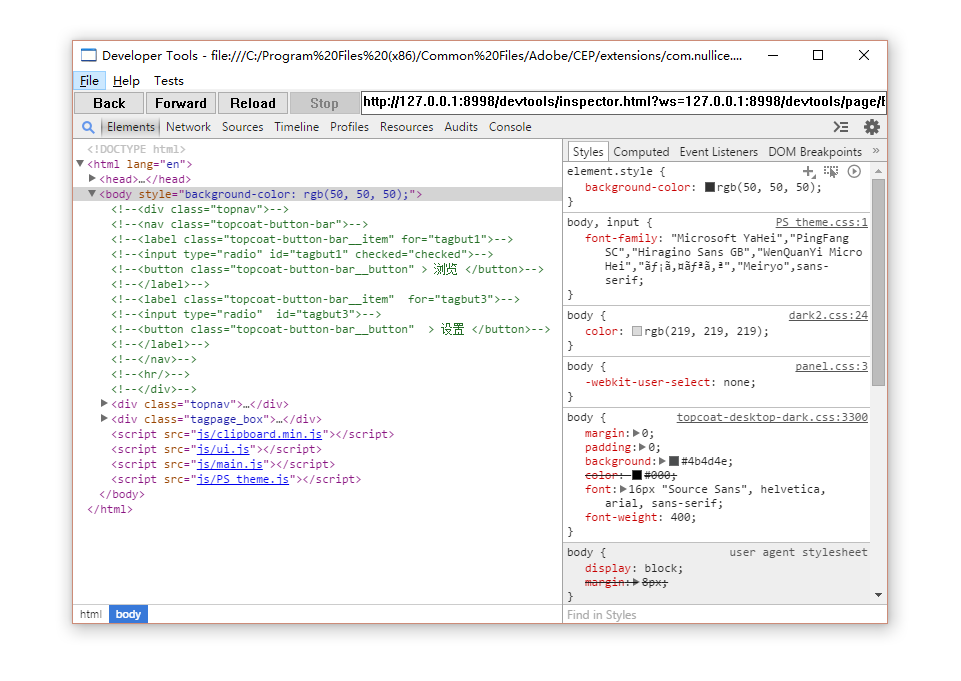961x681 pixels.
Task: Select the <!--<hr/>--> comment line
Action: [150, 374]
